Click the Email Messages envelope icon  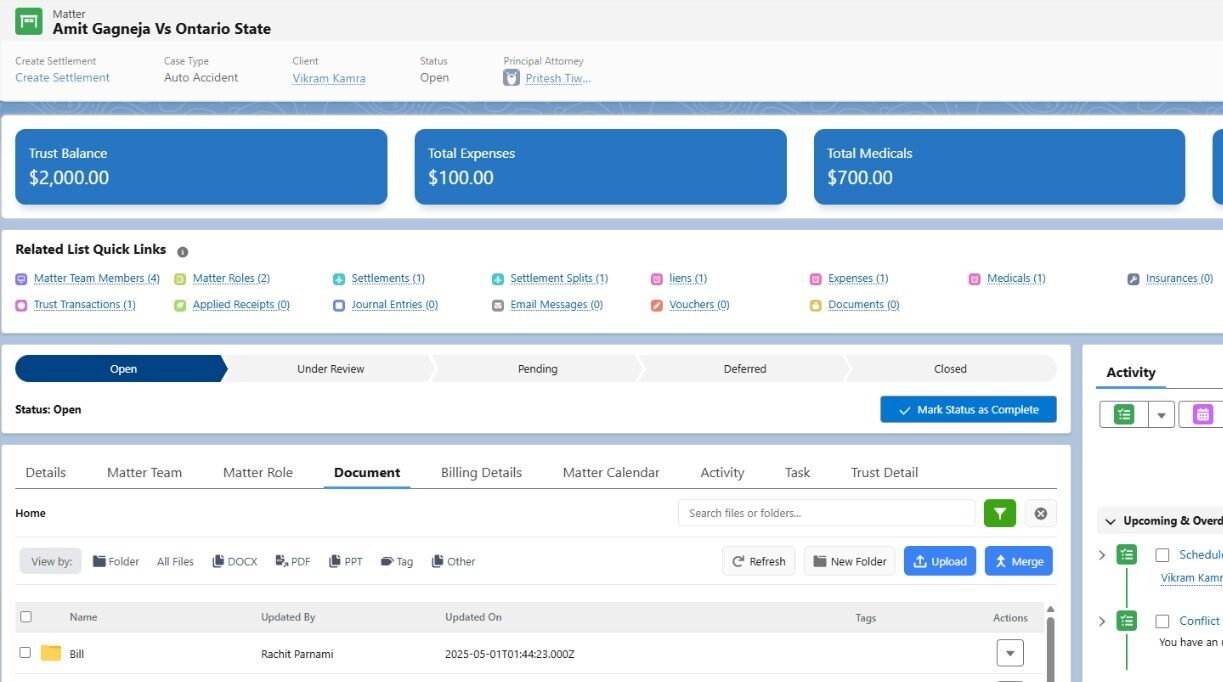click(498, 305)
